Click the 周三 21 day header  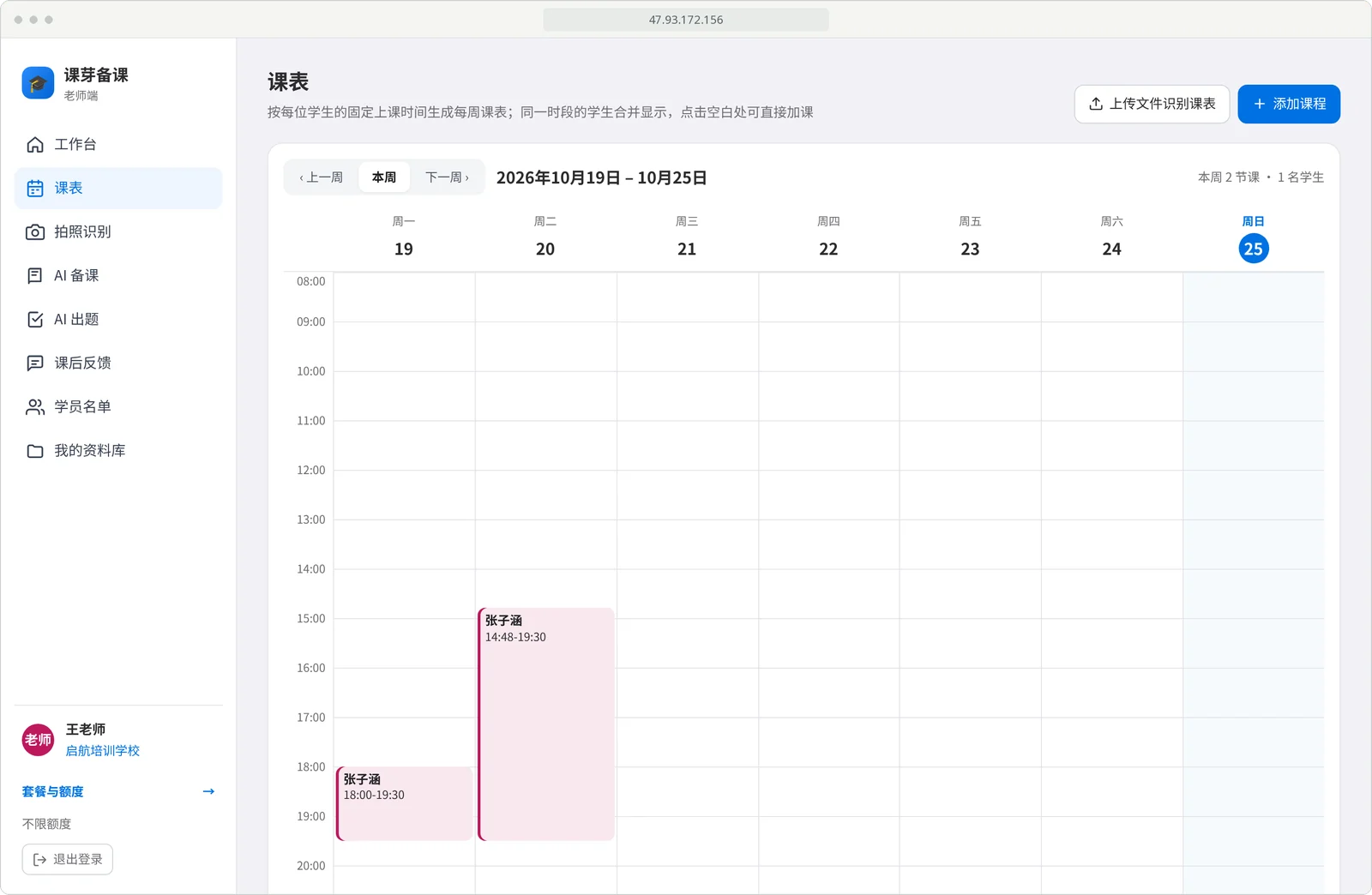(x=687, y=237)
